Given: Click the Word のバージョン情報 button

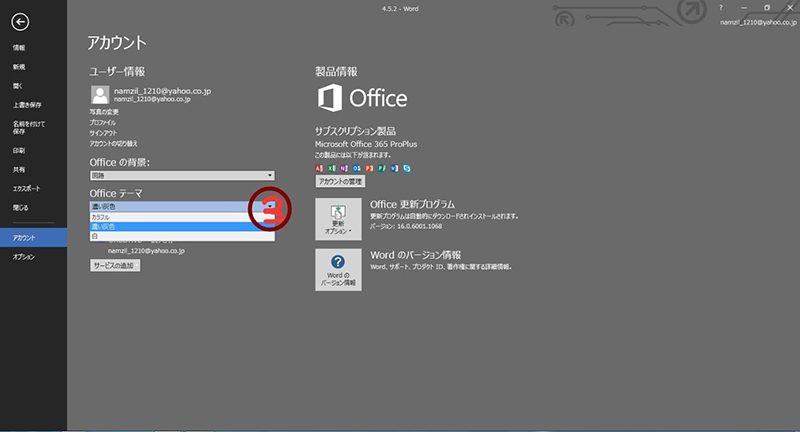Looking at the screenshot, I should point(338,270).
